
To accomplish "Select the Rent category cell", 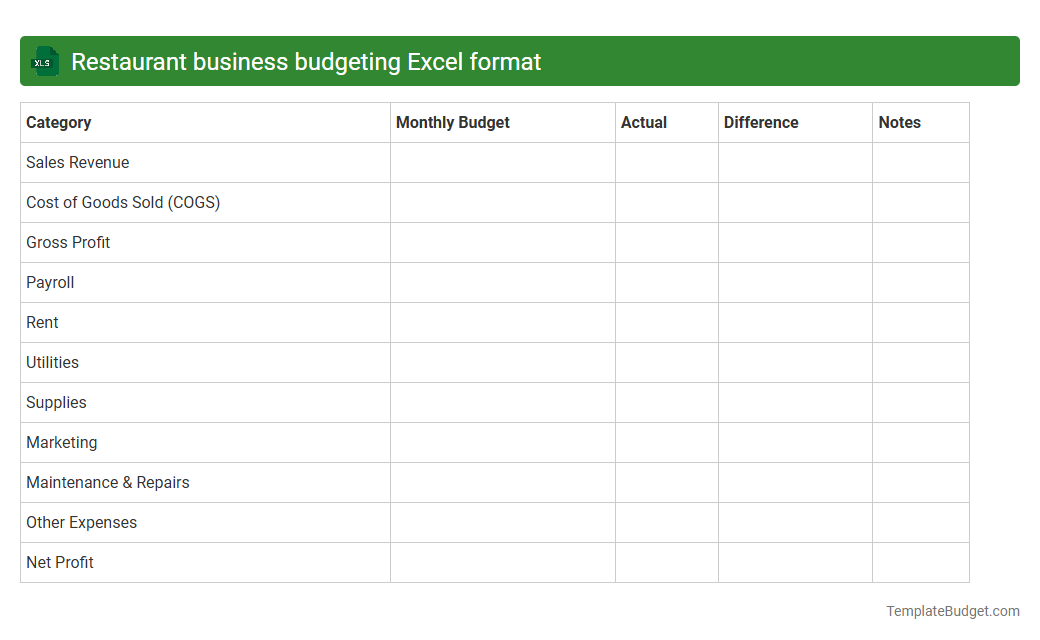I will [x=42, y=322].
